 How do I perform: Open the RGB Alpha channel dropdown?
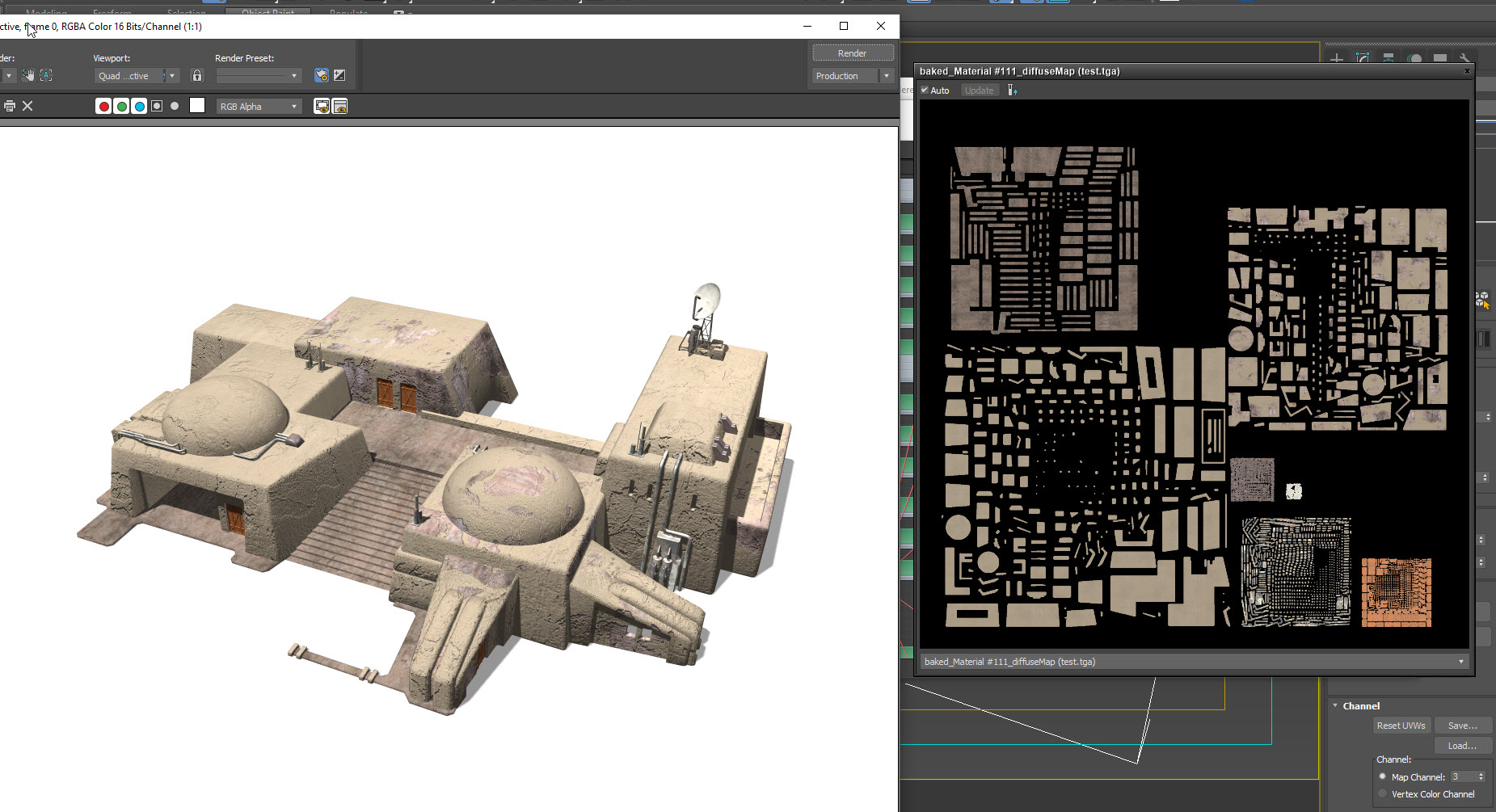(x=259, y=107)
